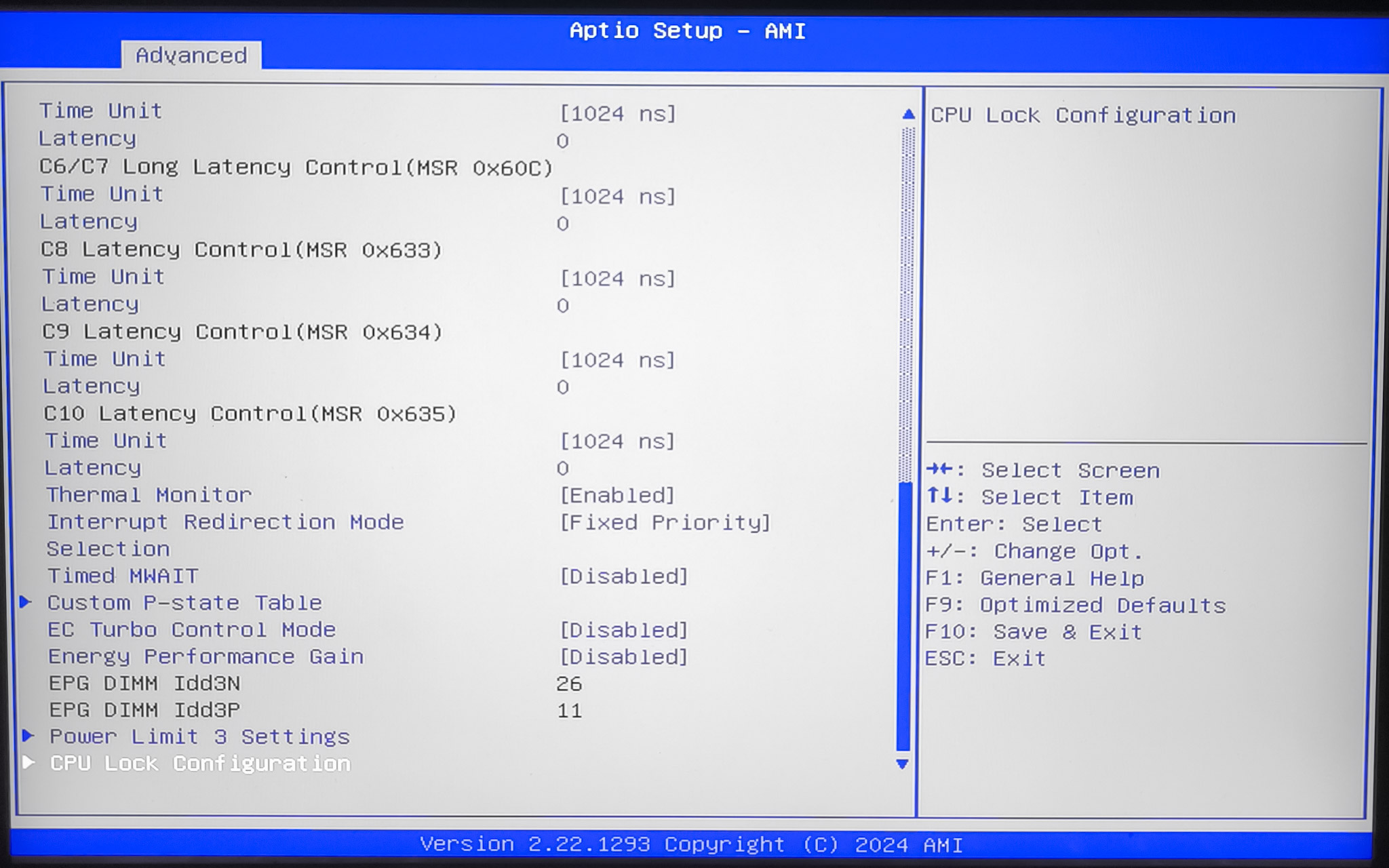Viewport: 1389px width, 868px height.
Task: Open Power Limit 3 Settings submenu
Action: 199,736
